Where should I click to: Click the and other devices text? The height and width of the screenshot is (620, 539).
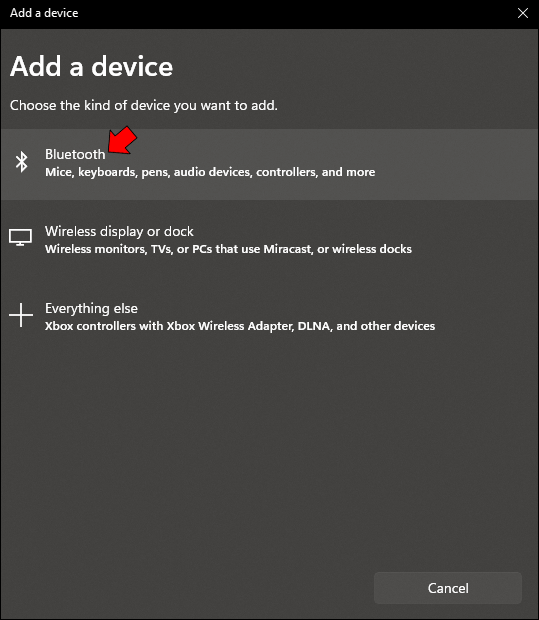tap(386, 326)
